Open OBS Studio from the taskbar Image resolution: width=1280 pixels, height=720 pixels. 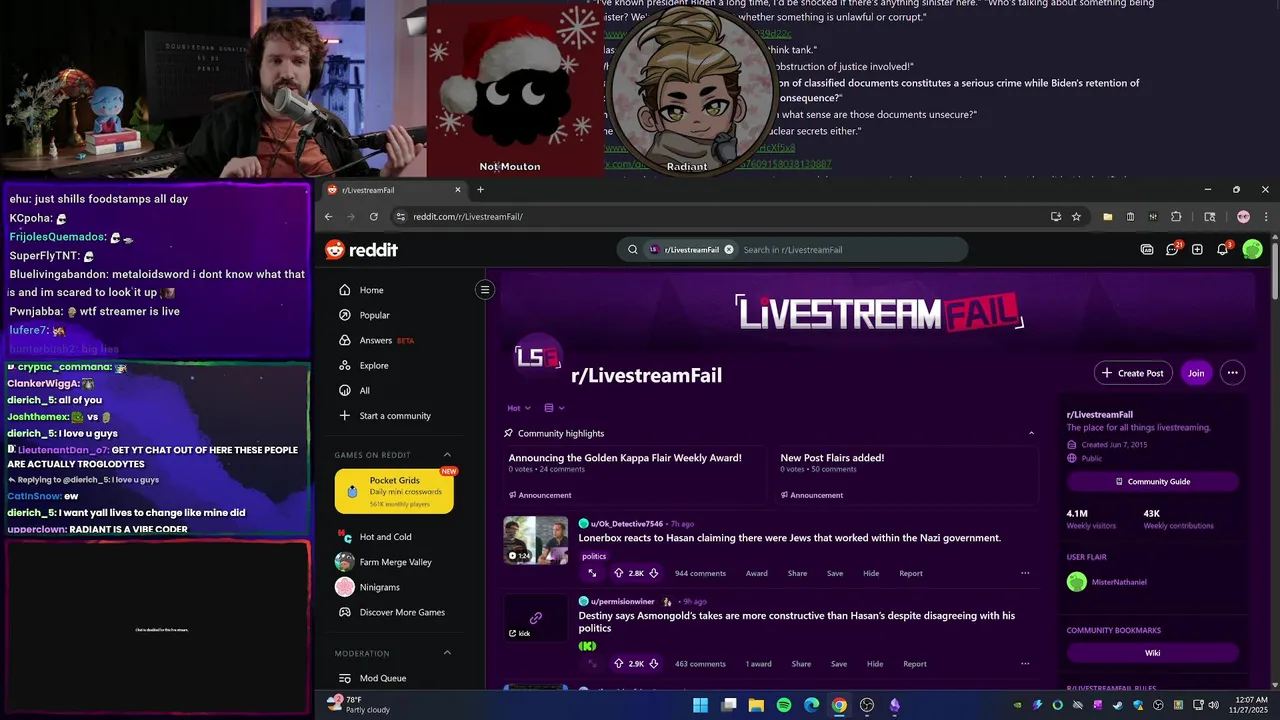click(x=867, y=705)
